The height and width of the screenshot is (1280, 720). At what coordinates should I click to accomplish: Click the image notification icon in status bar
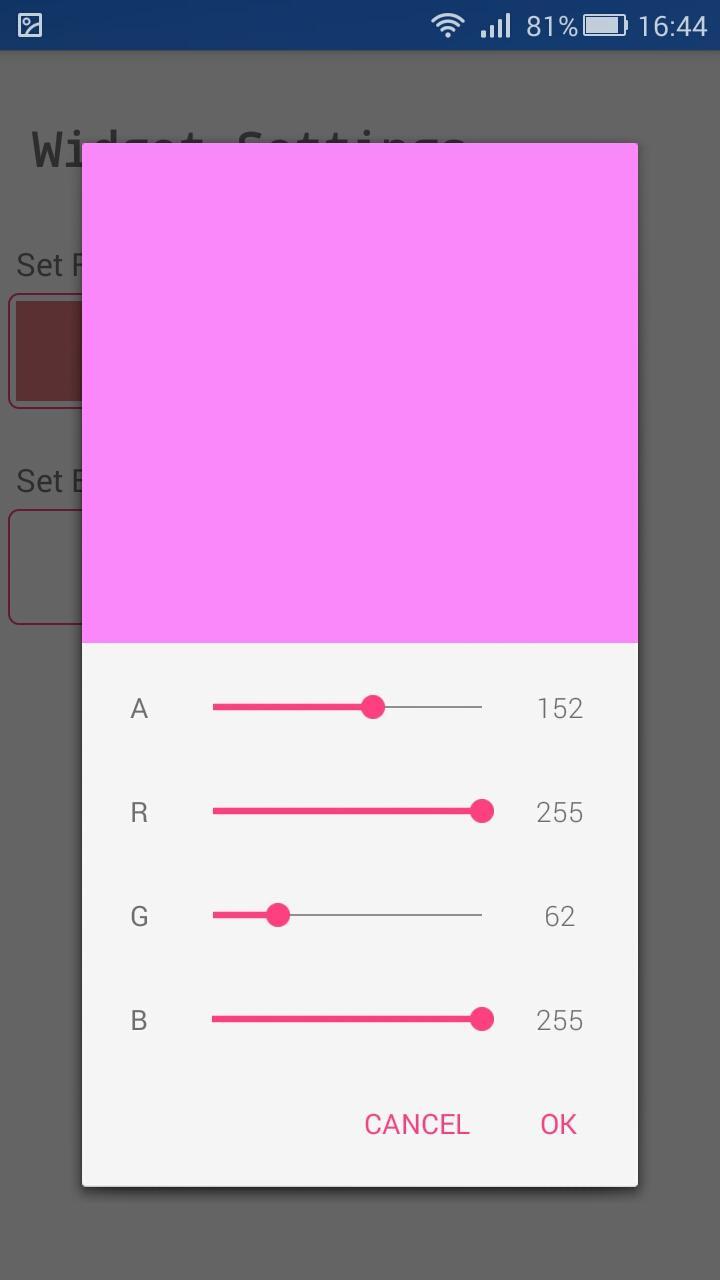30,26
